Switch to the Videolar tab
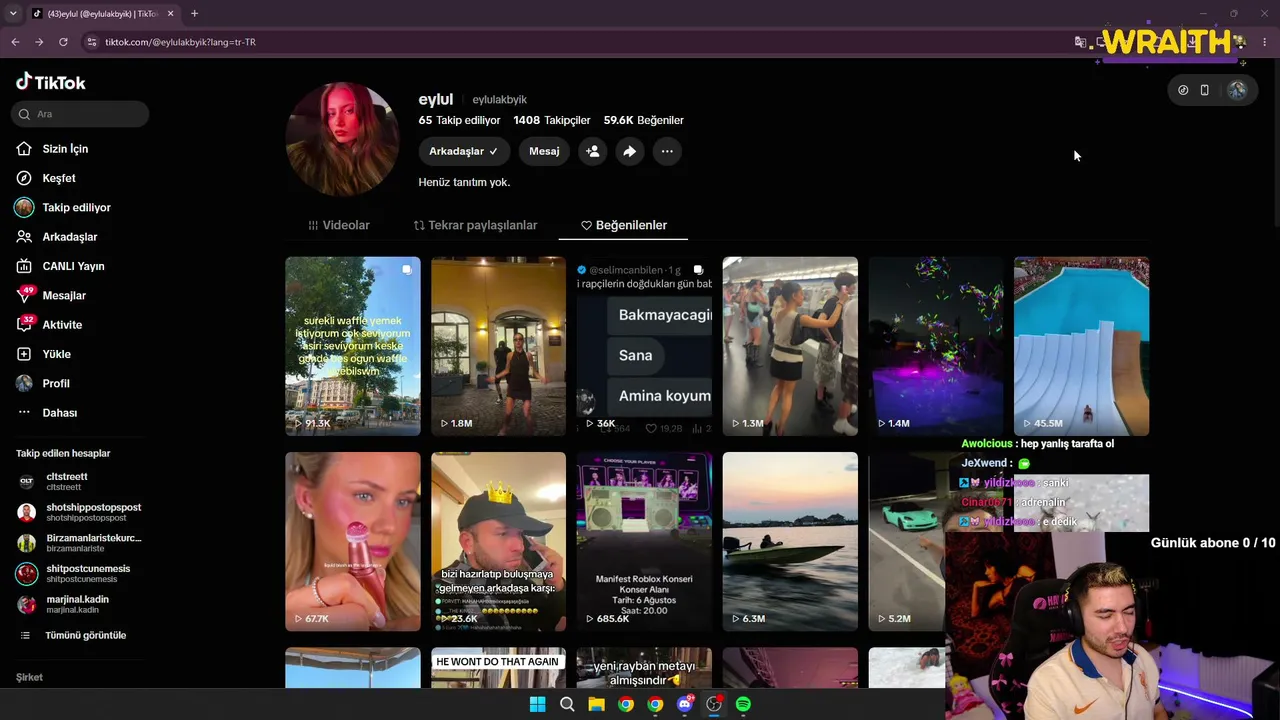This screenshot has height=720, width=1280. (339, 225)
